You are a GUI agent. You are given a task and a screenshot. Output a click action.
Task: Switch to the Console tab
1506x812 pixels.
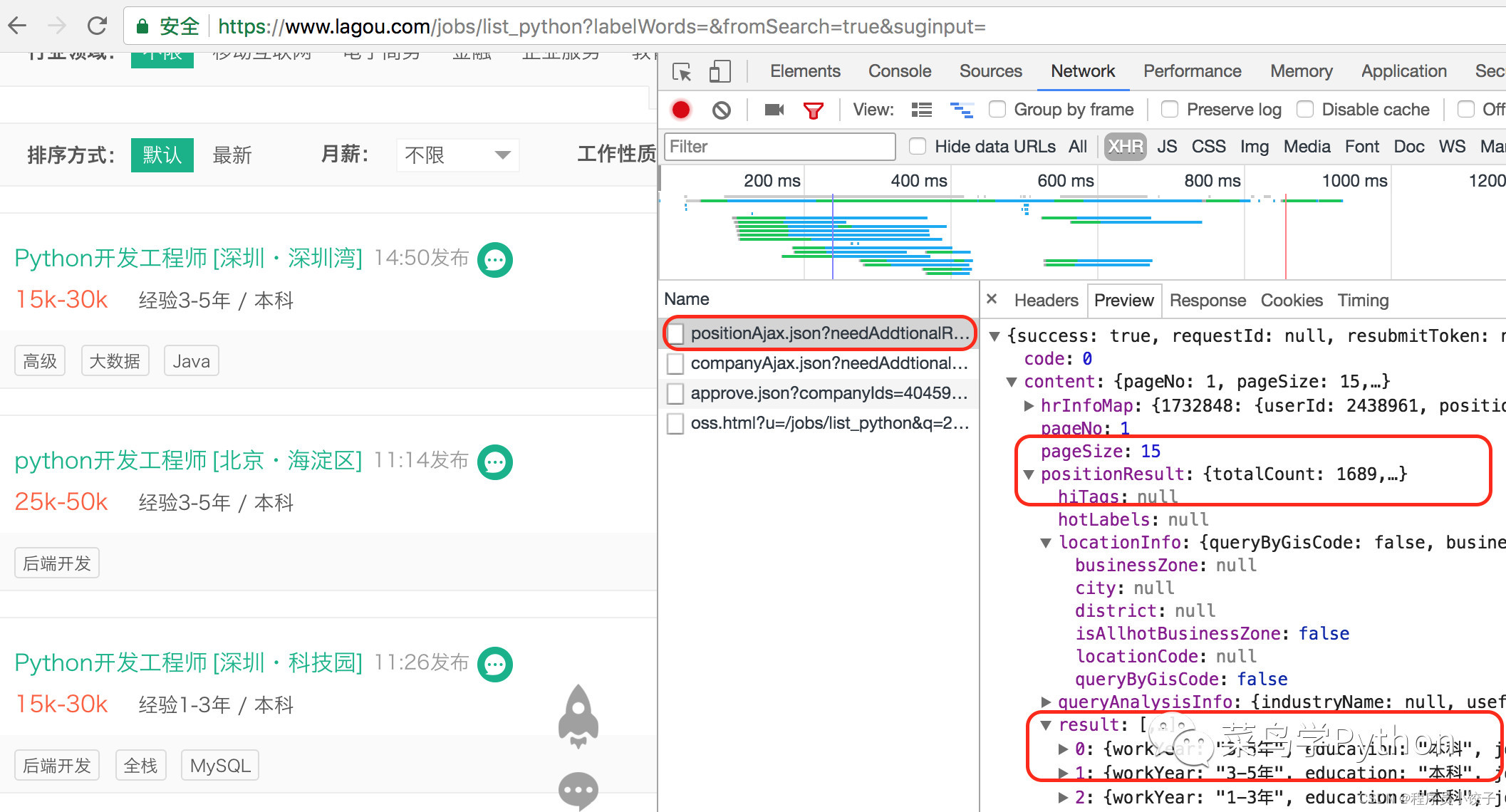[x=900, y=71]
